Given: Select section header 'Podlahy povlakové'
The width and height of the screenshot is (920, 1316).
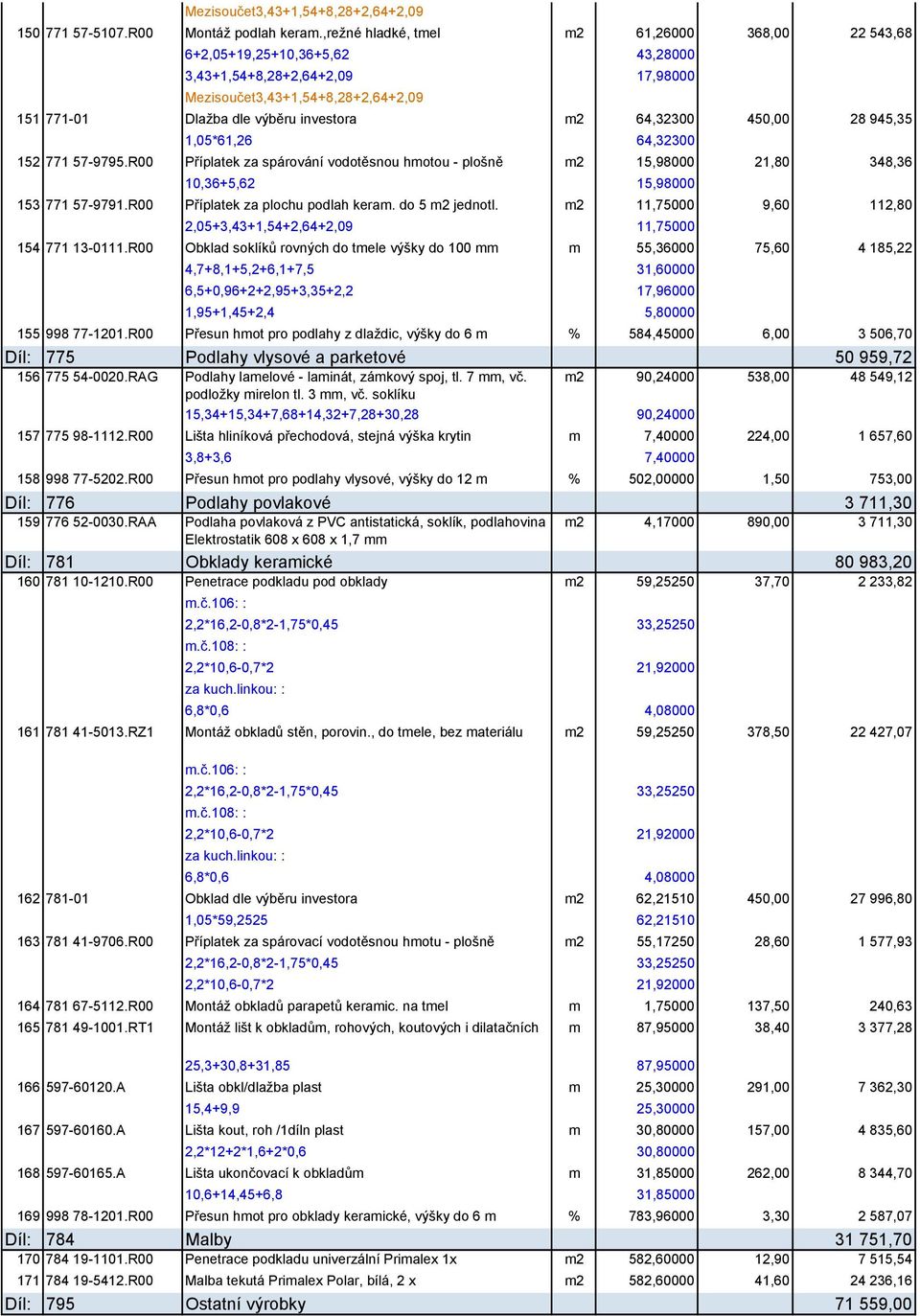Looking at the screenshot, I should [x=258, y=502].
